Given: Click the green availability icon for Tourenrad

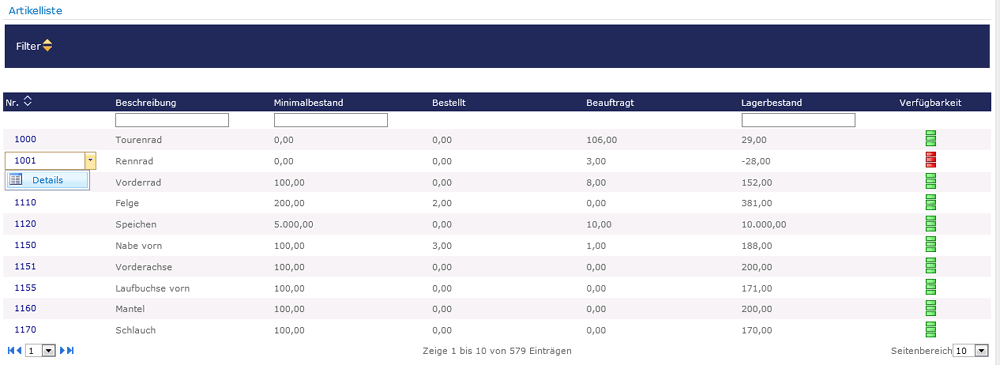Looking at the screenshot, I should (930, 138).
